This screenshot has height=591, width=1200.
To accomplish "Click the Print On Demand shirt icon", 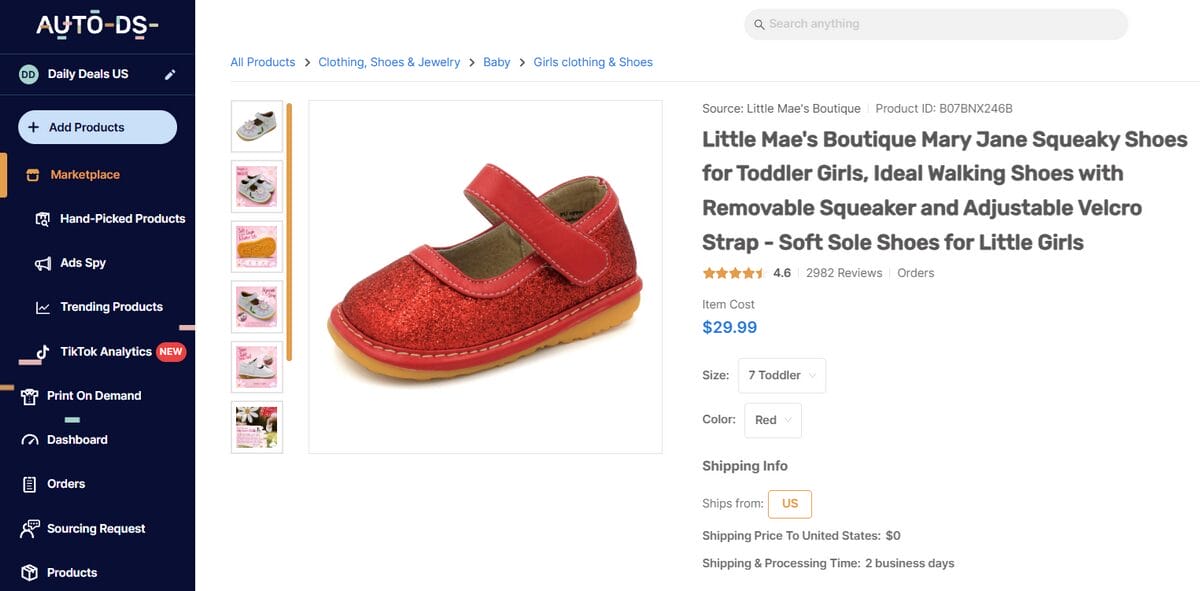I will click(x=29, y=396).
